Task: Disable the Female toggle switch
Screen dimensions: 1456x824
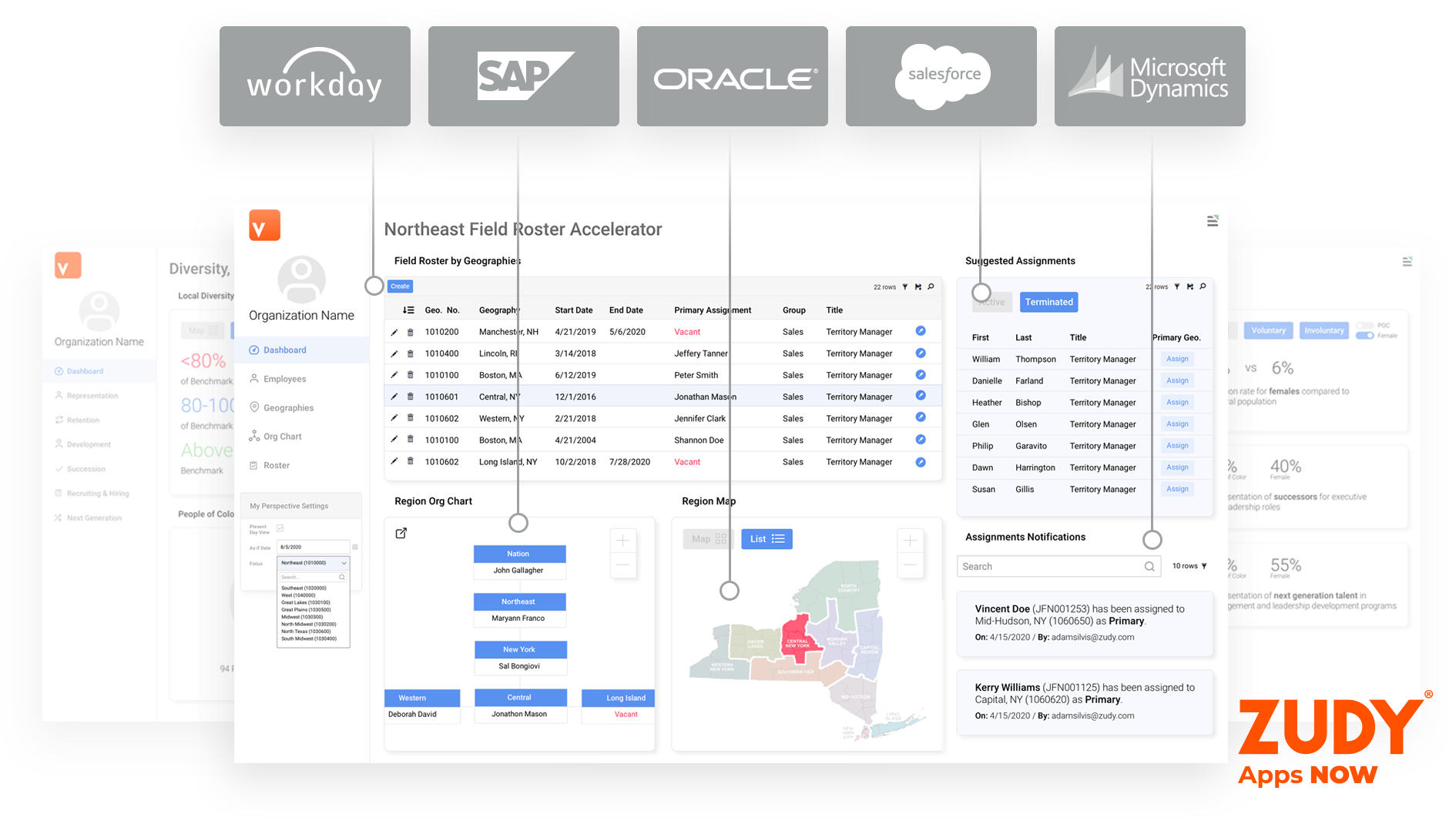Action: (x=1364, y=335)
